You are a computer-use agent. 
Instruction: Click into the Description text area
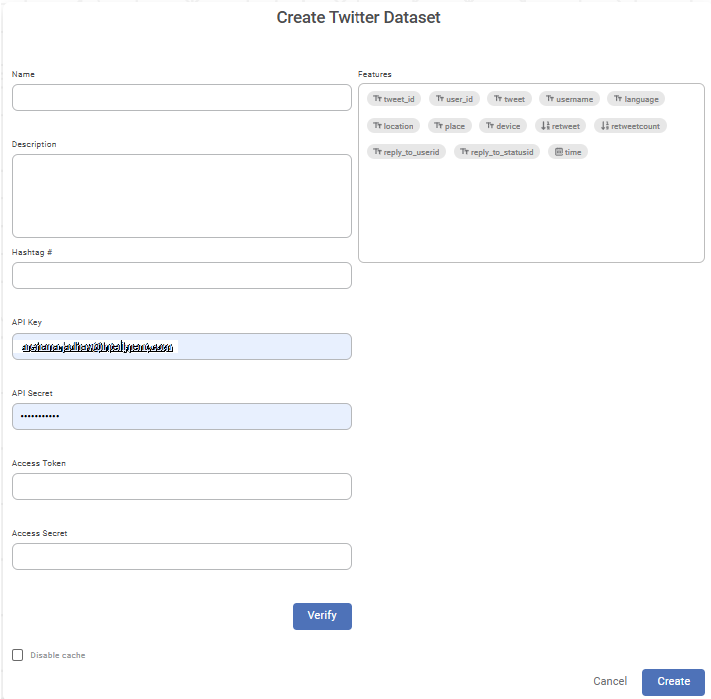coord(181,195)
